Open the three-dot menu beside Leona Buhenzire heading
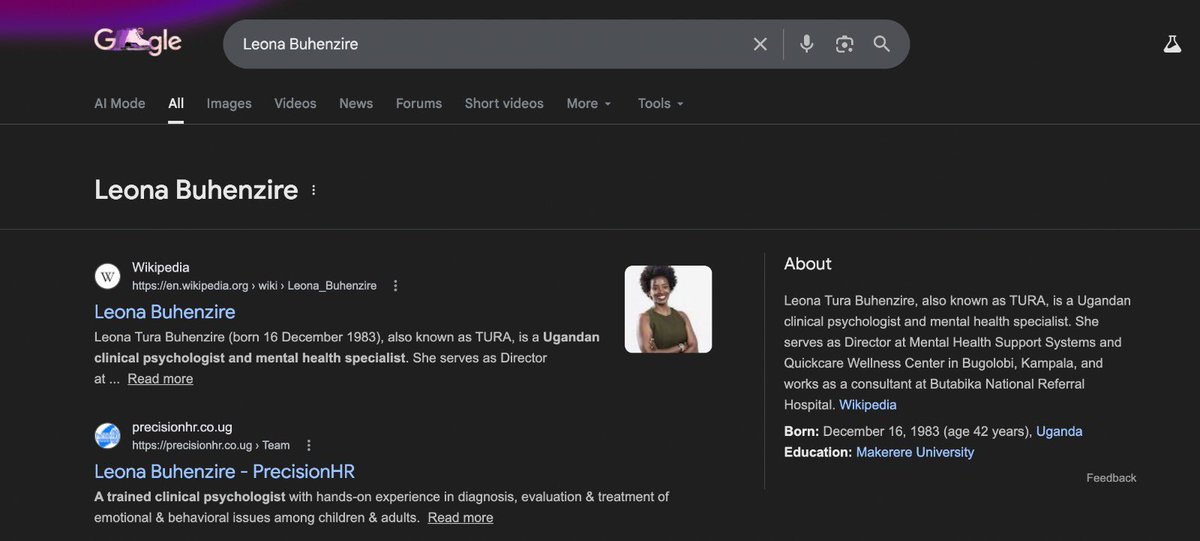Viewport: 1200px width, 541px height. click(314, 190)
